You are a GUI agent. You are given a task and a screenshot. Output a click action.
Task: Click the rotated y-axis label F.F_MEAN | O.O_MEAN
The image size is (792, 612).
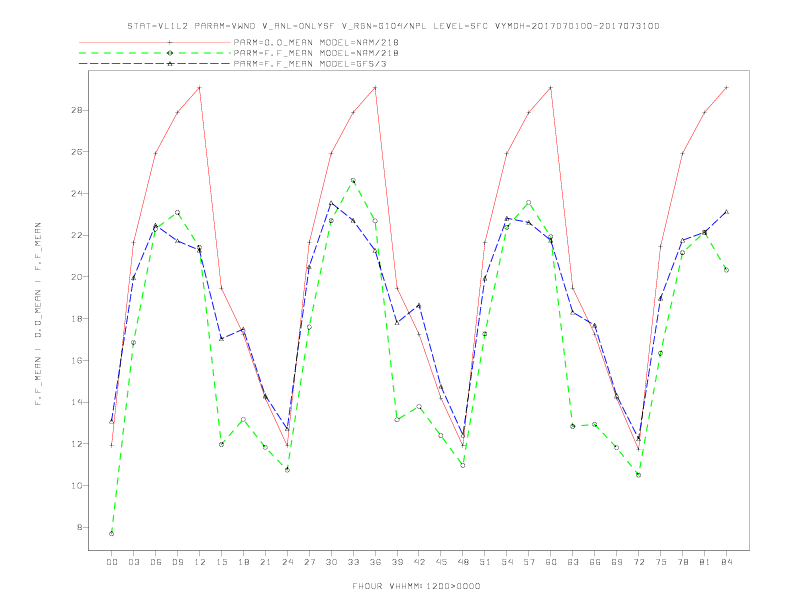tap(38, 314)
